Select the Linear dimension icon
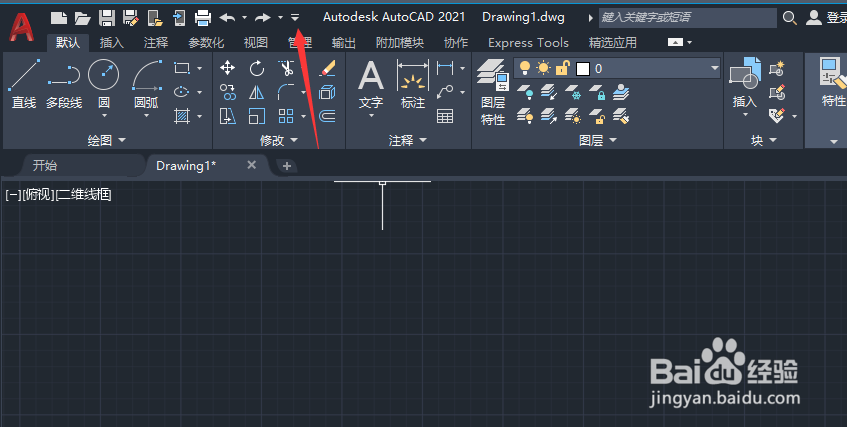847x427 pixels. [445, 68]
